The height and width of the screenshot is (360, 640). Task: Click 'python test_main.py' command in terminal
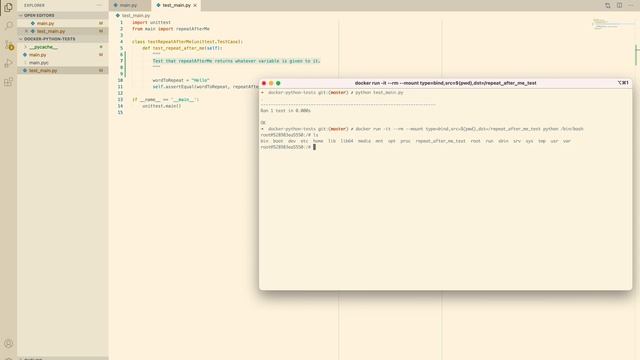click(x=379, y=93)
